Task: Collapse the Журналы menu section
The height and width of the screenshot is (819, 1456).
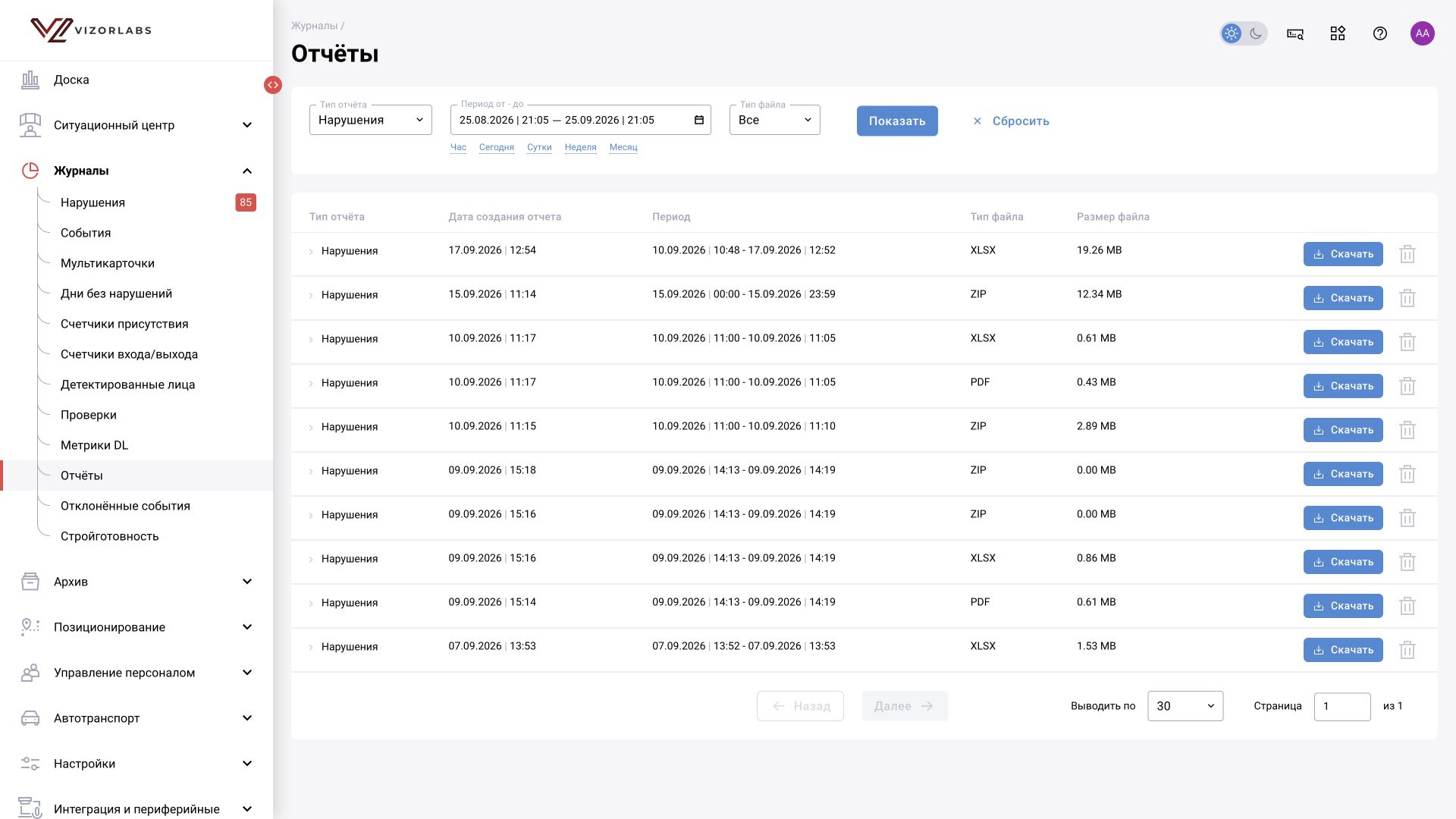Action: (x=247, y=171)
